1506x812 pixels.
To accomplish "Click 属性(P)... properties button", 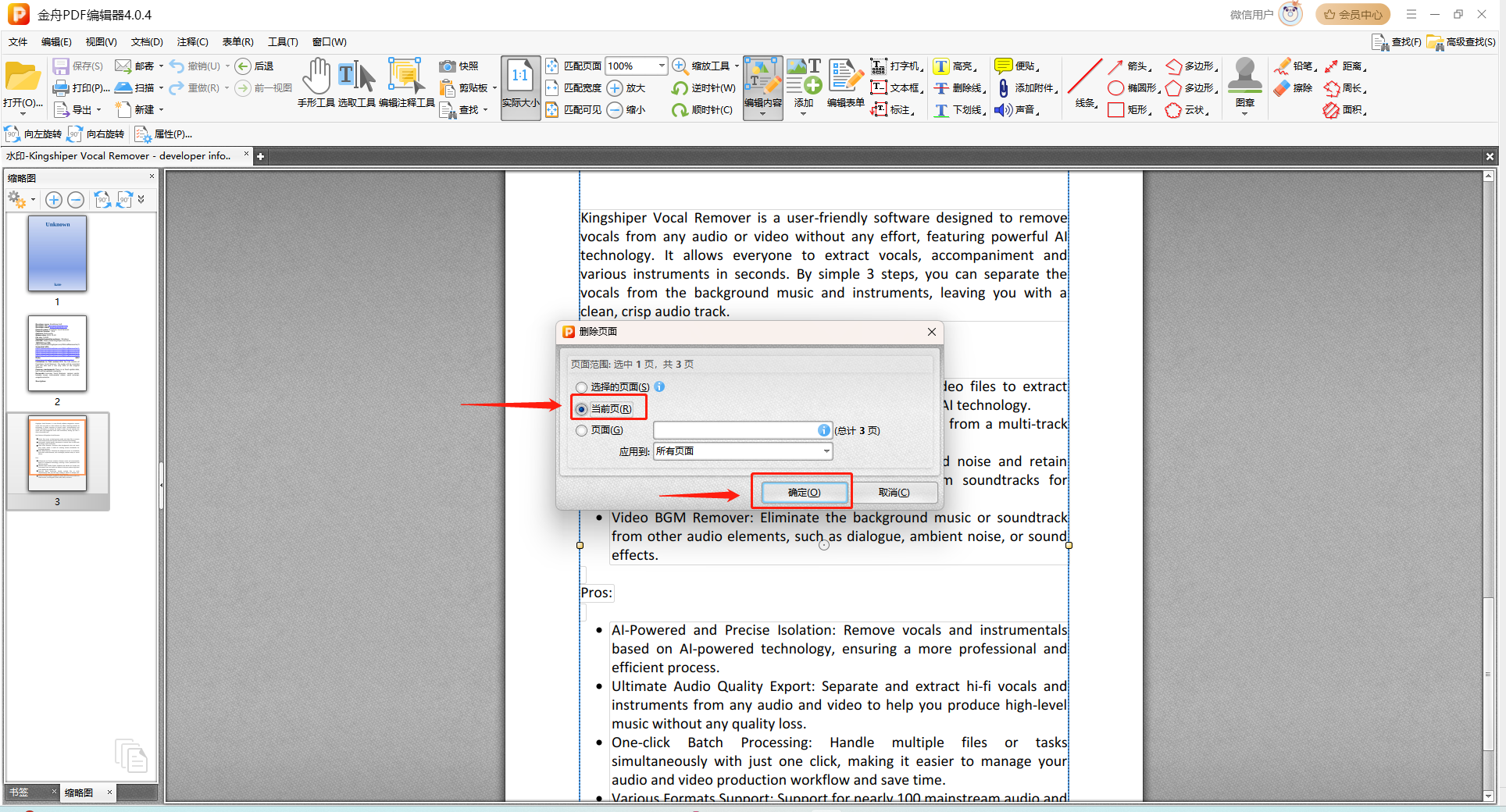I will tap(164, 134).
